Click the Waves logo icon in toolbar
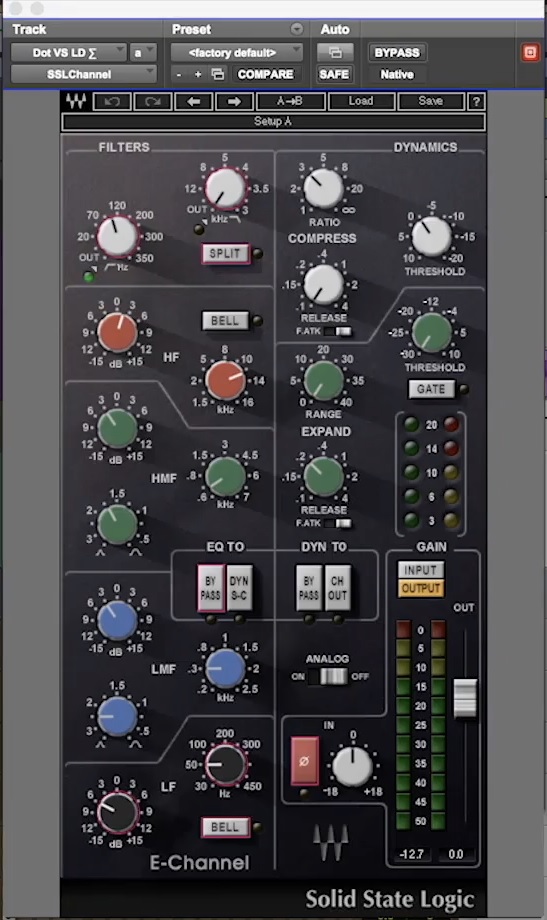Screen dimensions: 547x920 pos(76,102)
